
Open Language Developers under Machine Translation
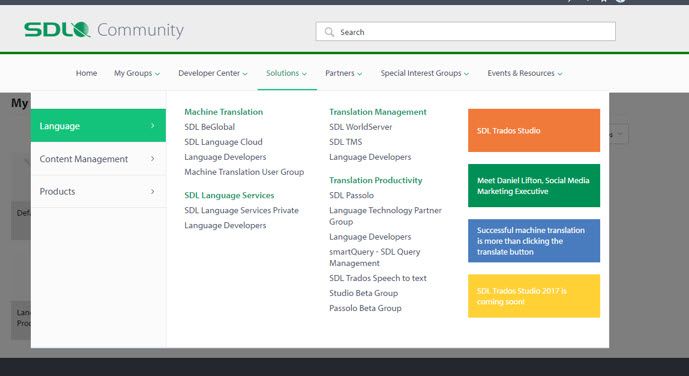pos(225,157)
